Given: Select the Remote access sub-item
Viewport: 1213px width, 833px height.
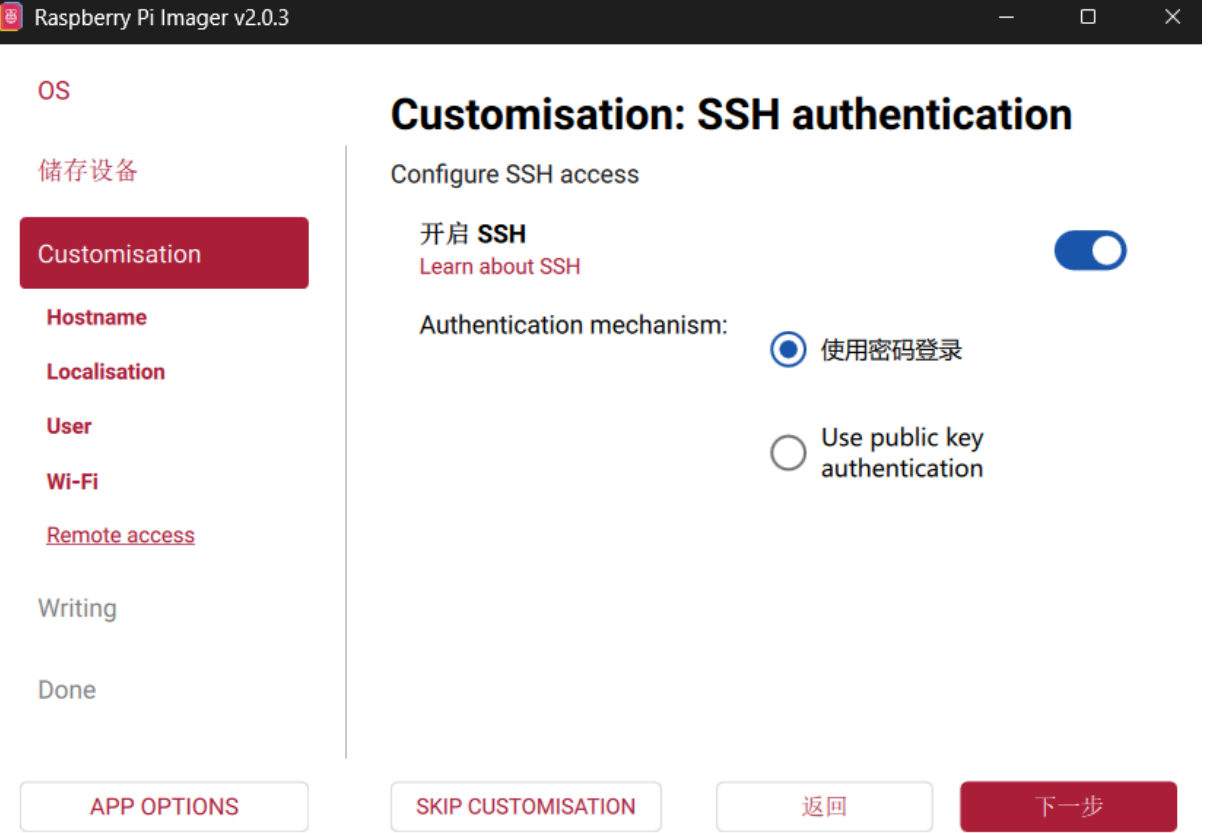Looking at the screenshot, I should coord(121,535).
